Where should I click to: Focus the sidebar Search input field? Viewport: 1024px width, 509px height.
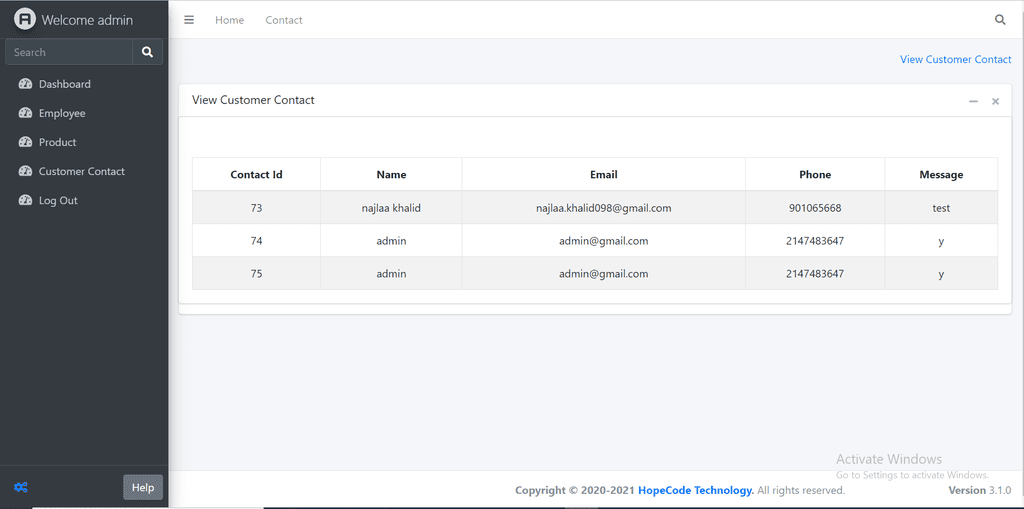[69, 52]
